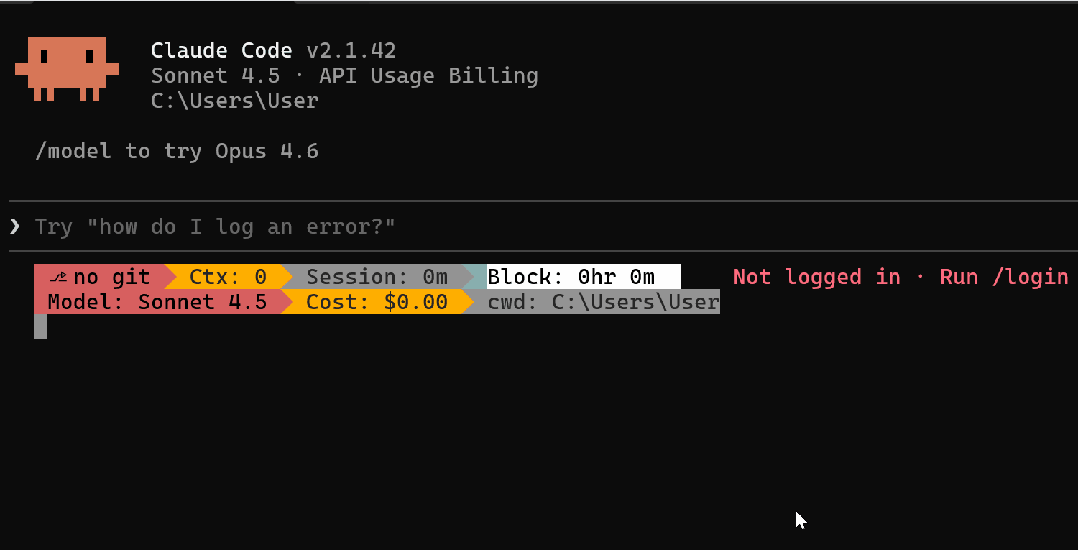The width and height of the screenshot is (1078, 550).
Task: Click the "API Usage Billing" label
Action: tap(454, 76)
